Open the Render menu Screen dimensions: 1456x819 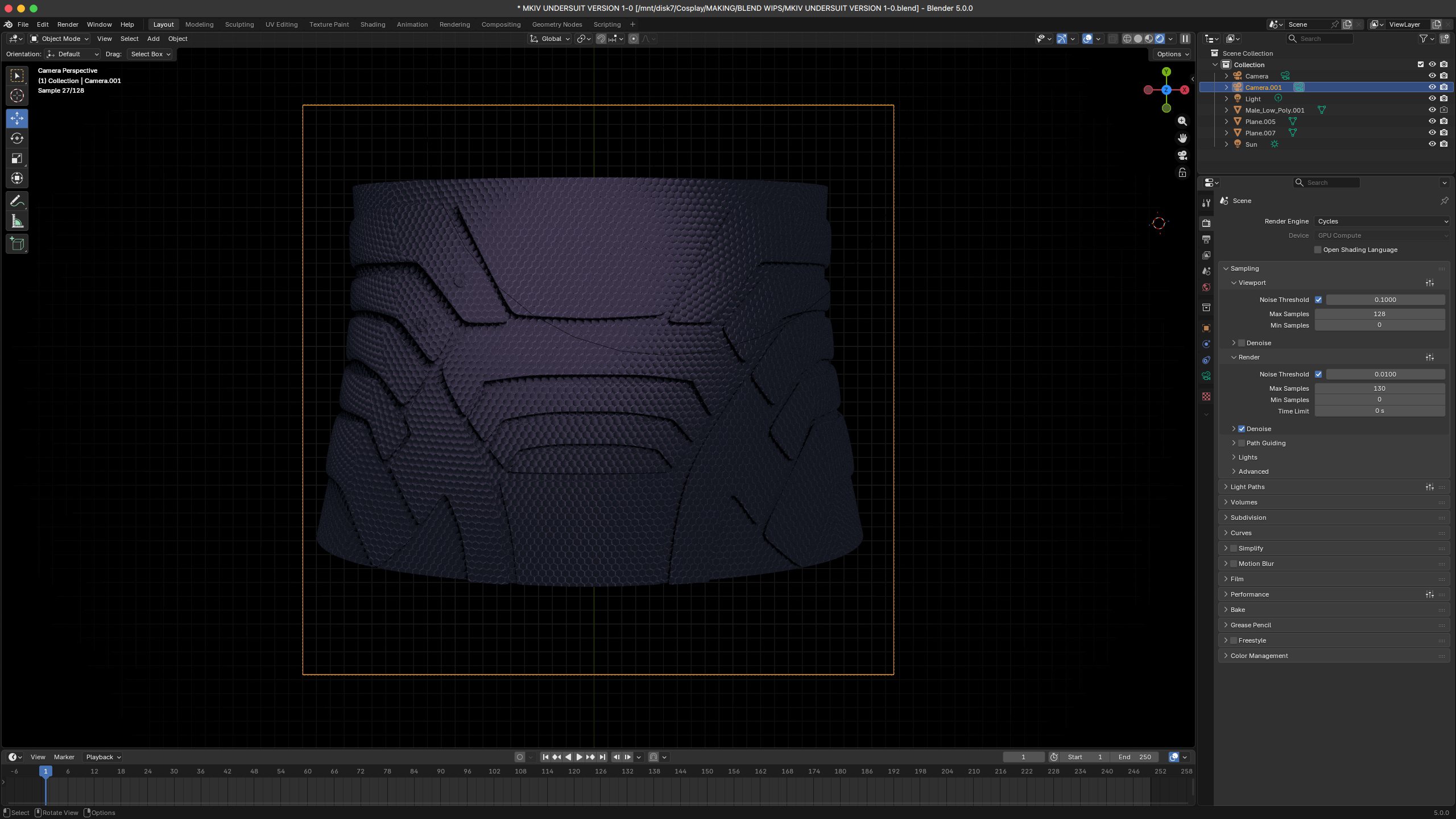click(x=68, y=24)
